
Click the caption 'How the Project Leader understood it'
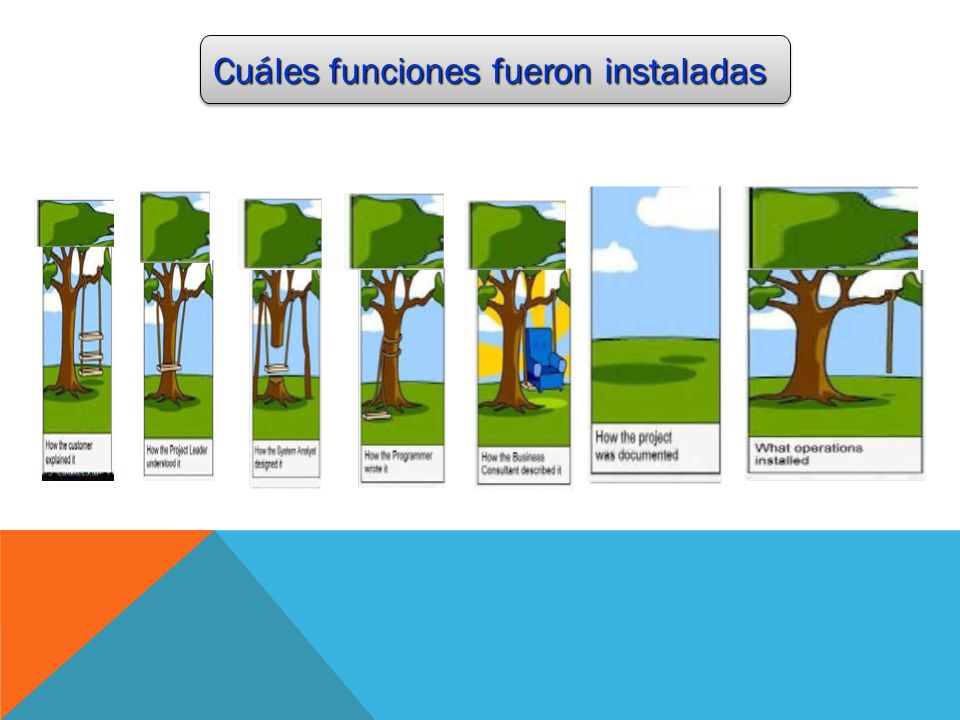pos(177,457)
